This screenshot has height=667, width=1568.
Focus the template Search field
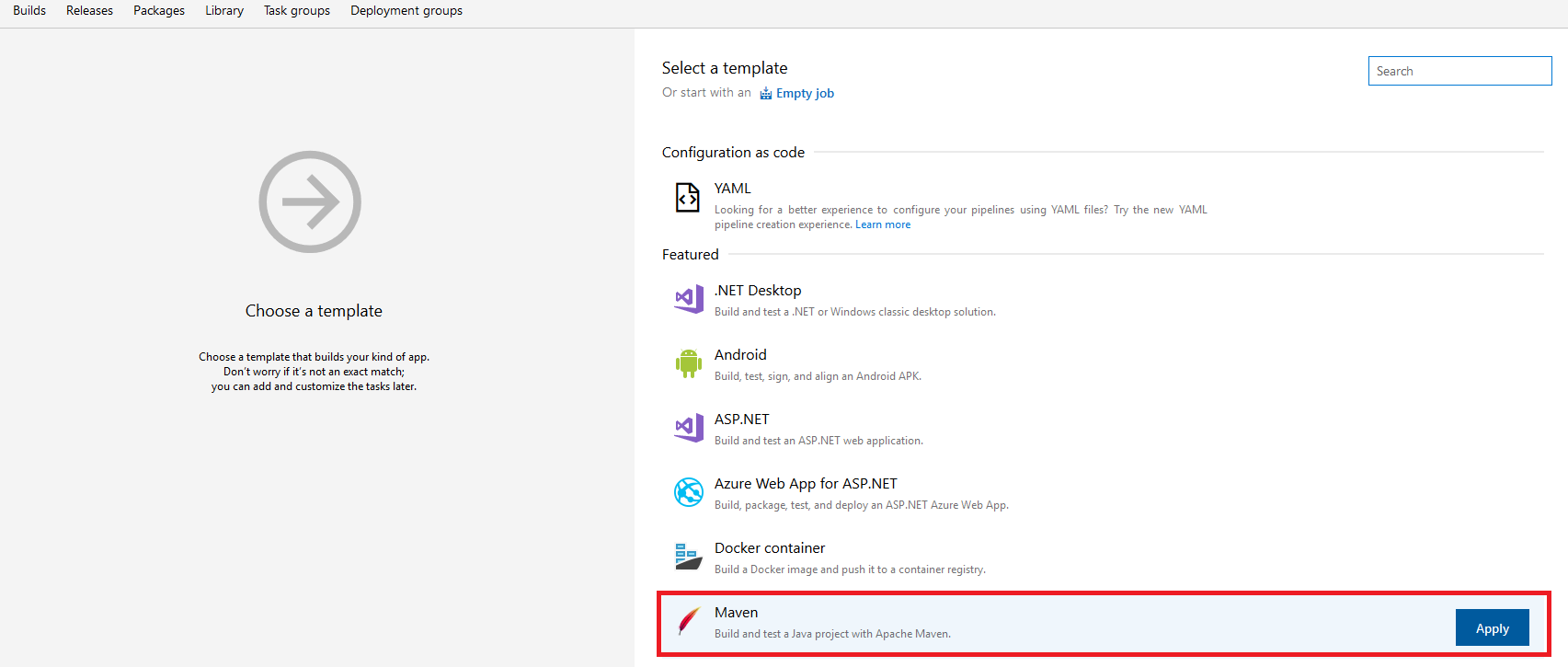(x=1459, y=71)
